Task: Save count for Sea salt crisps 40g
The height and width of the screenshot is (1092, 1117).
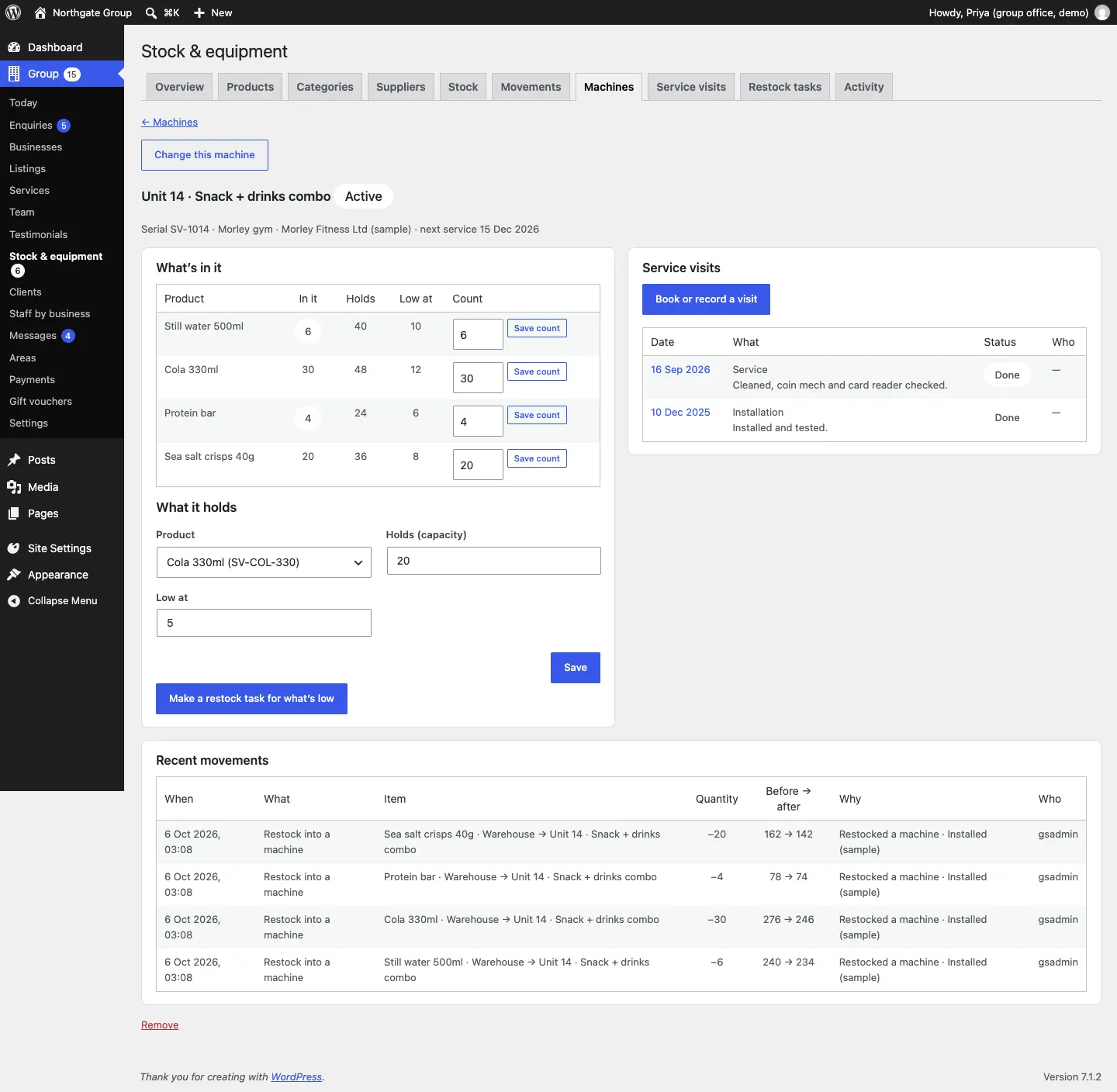Action: click(x=537, y=458)
